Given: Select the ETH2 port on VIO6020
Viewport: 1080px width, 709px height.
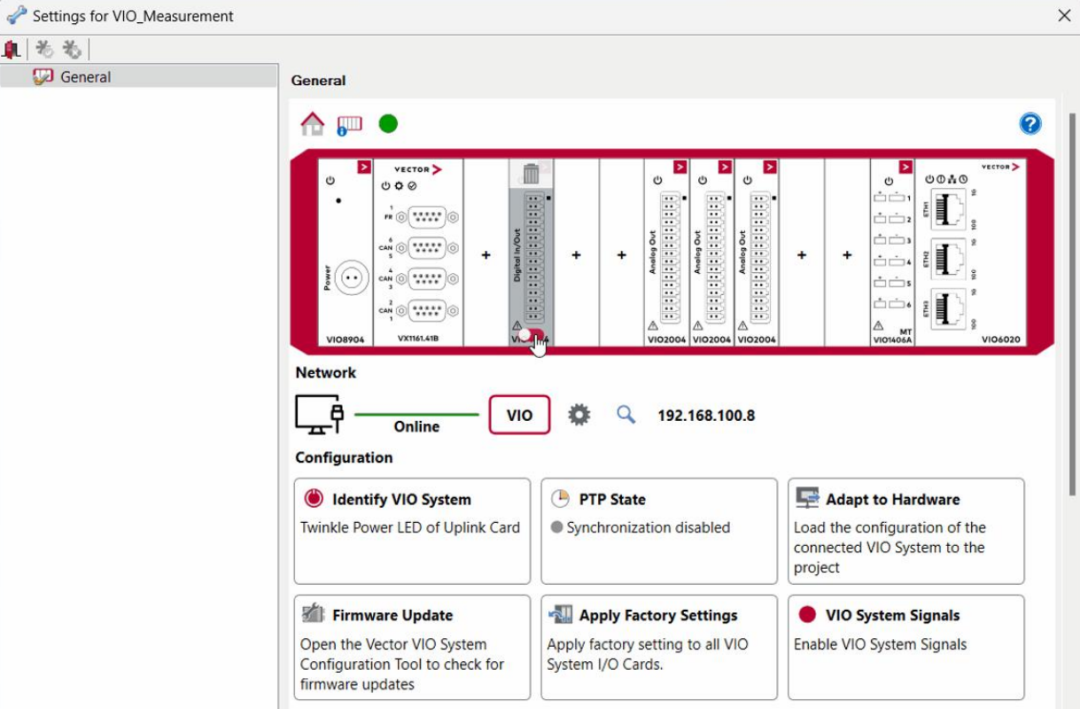Looking at the screenshot, I should point(948,259).
